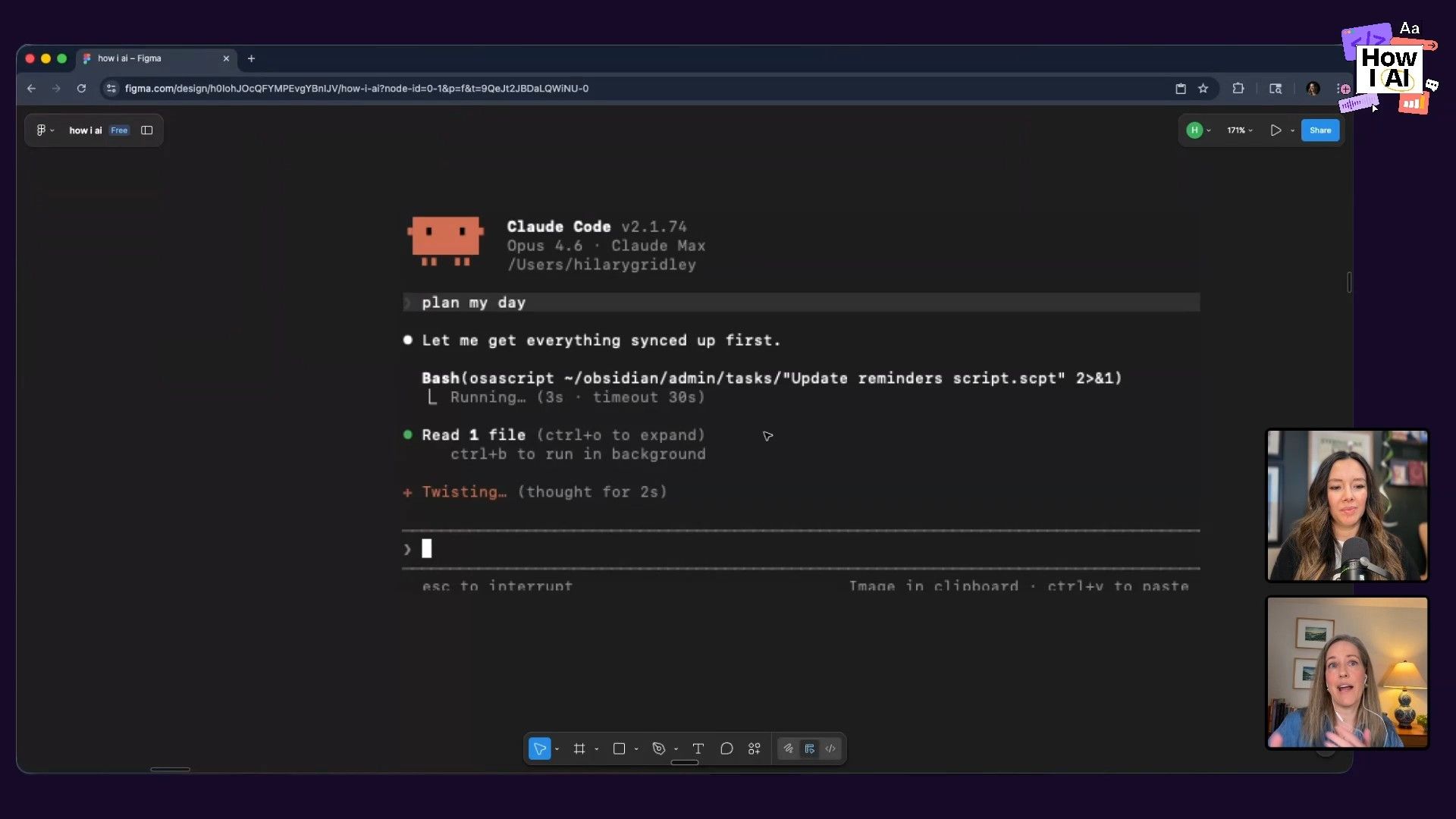Expand the Frame tool dropdown arrow
The width and height of the screenshot is (1456, 819).
pyautogui.click(x=597, y=749)
